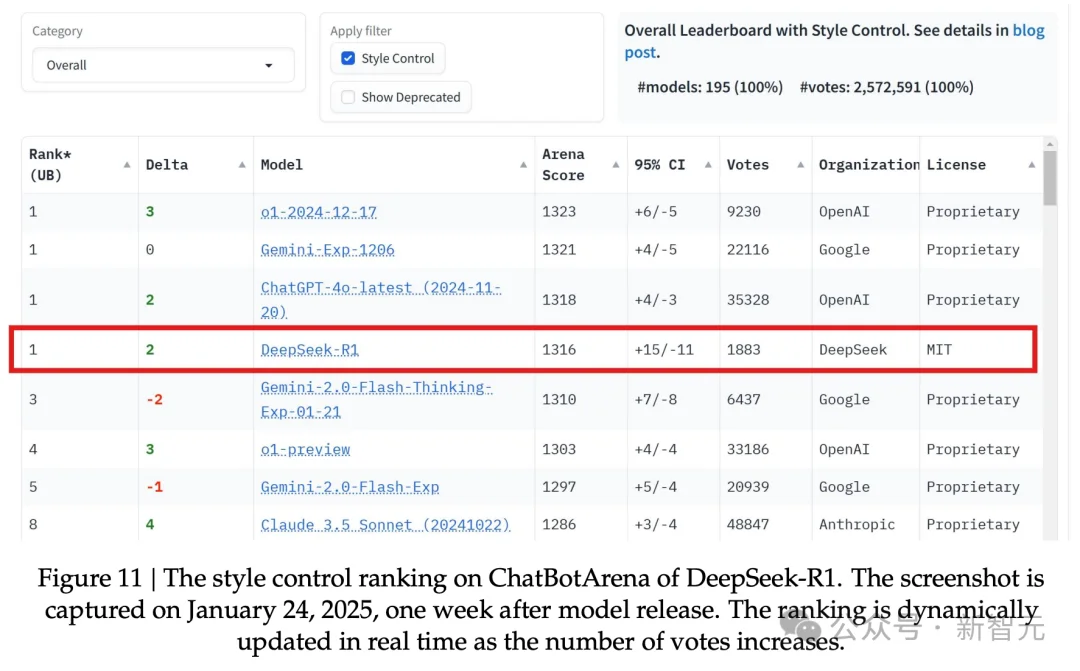Click the Category dropdown caret arrow
The image size is (1080, 671).
(x=268, y=66)
